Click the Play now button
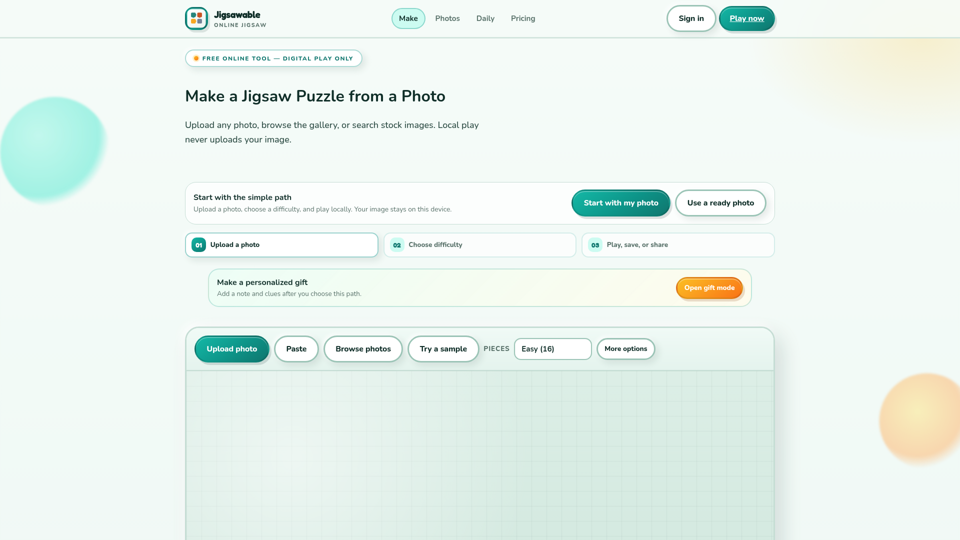This screenshot has height=540, width=960. tap(747, 18)
